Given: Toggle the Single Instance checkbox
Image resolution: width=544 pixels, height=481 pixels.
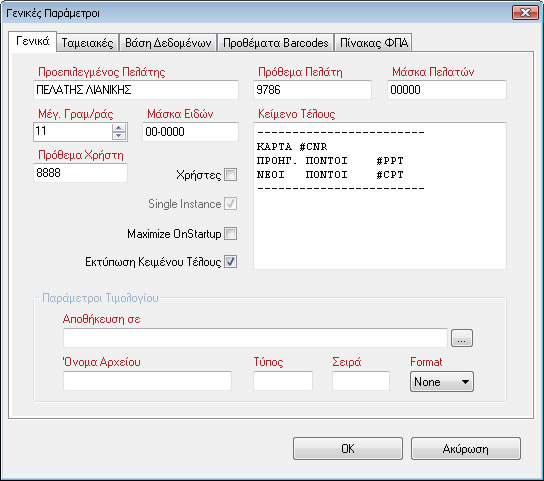Looking at the screenshot, I should point(230,204).
